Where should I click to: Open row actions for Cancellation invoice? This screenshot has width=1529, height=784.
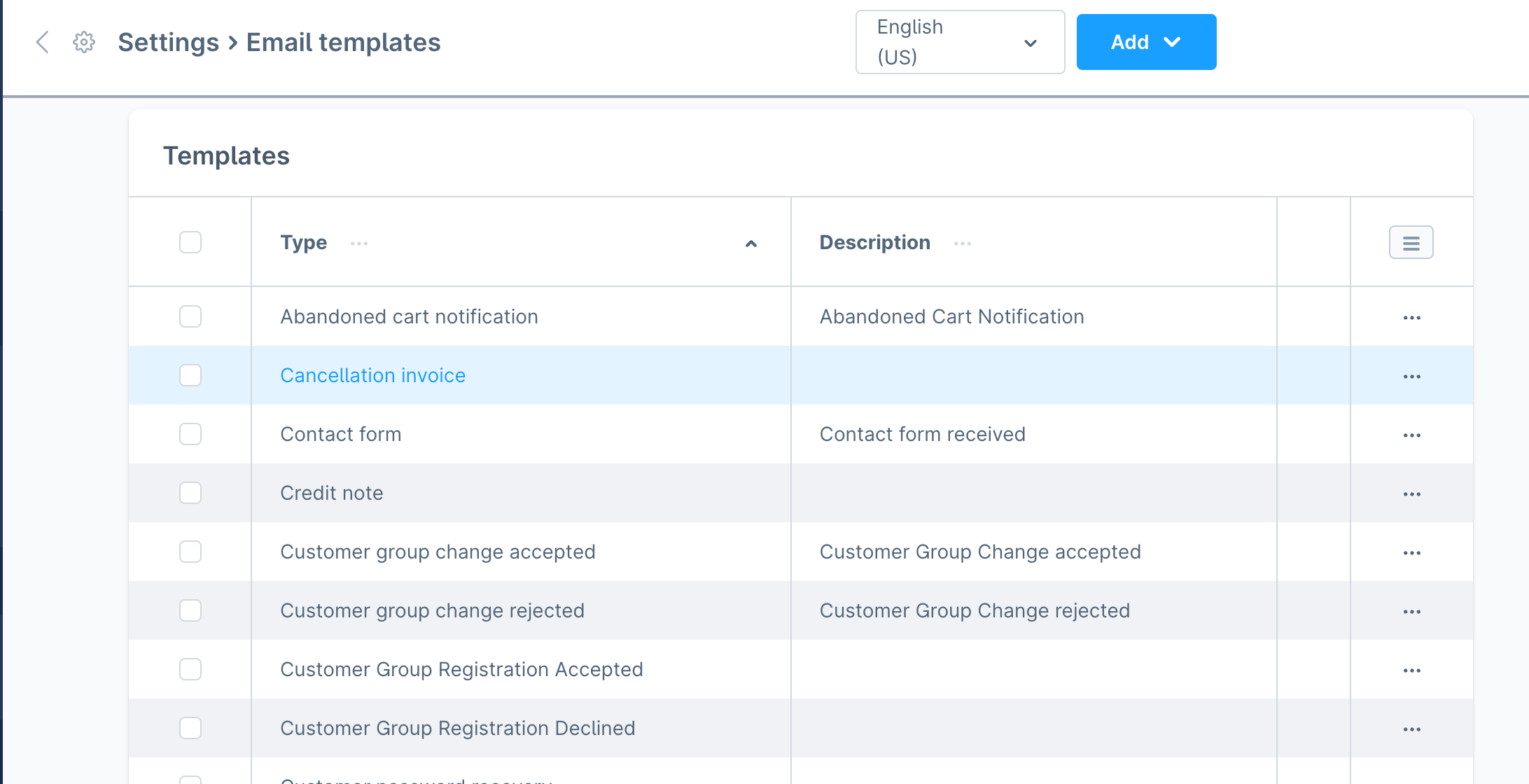[x=1412, y=376]
